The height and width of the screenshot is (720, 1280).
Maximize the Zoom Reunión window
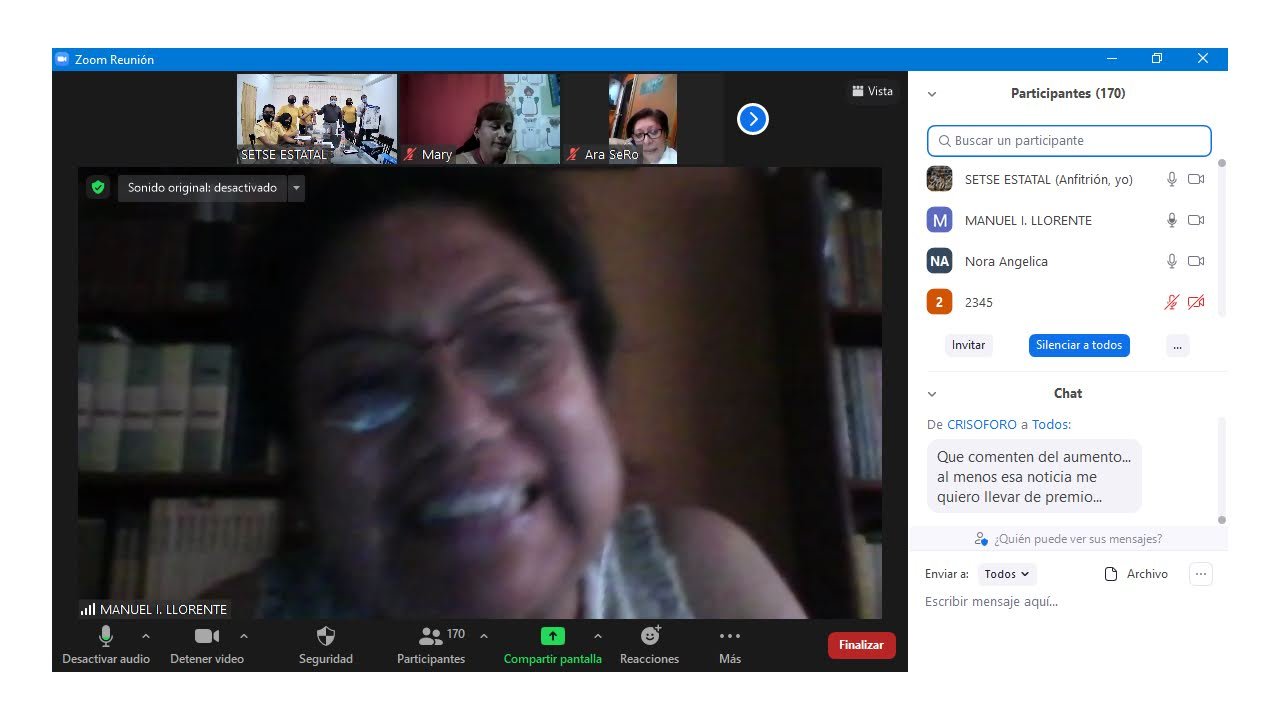[1157, 59]
